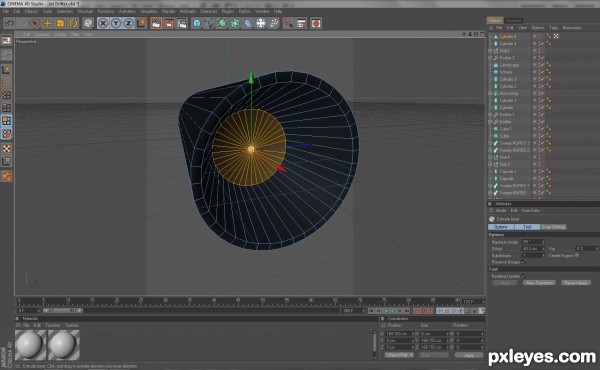Toggle the green check for Cube 1

click(x=543, y=129)
